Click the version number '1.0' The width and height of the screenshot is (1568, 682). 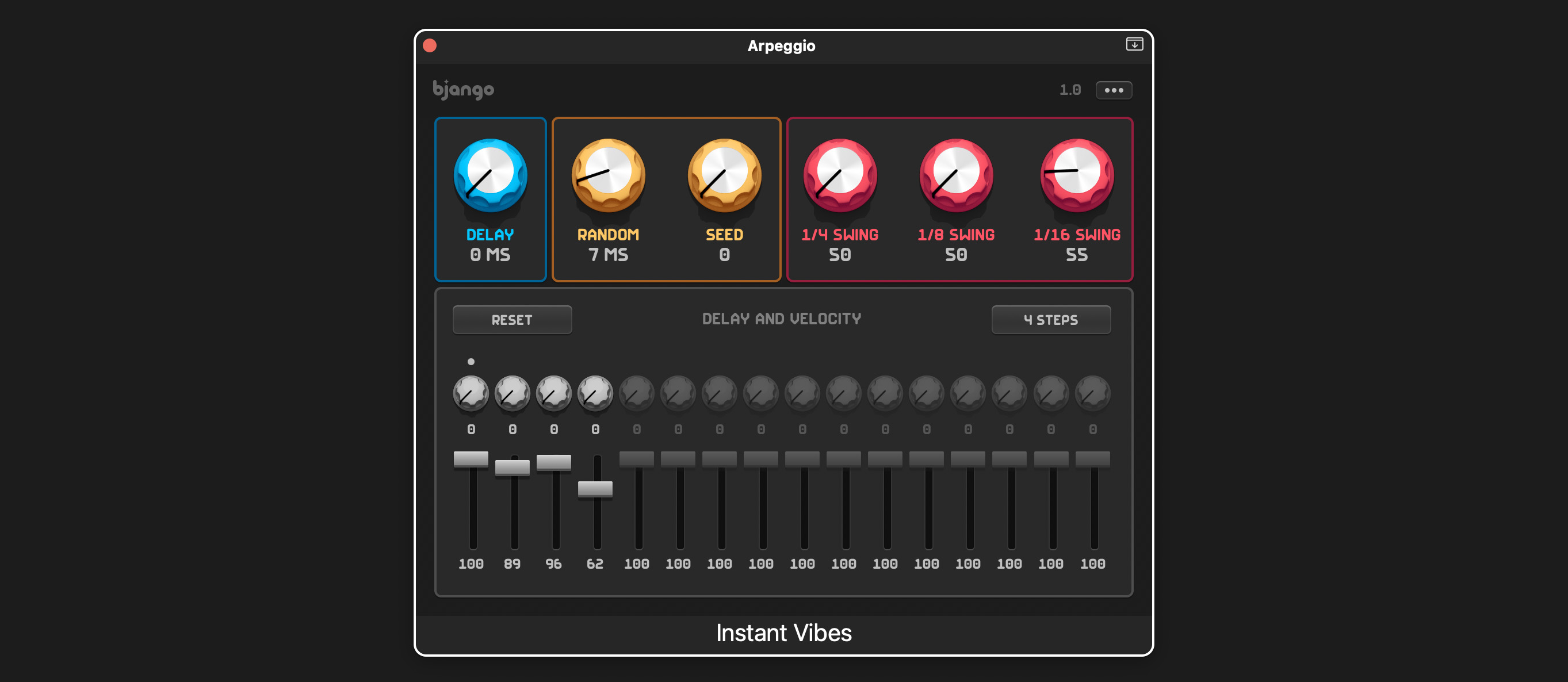pyautogui.click(x=1070, y=90)
